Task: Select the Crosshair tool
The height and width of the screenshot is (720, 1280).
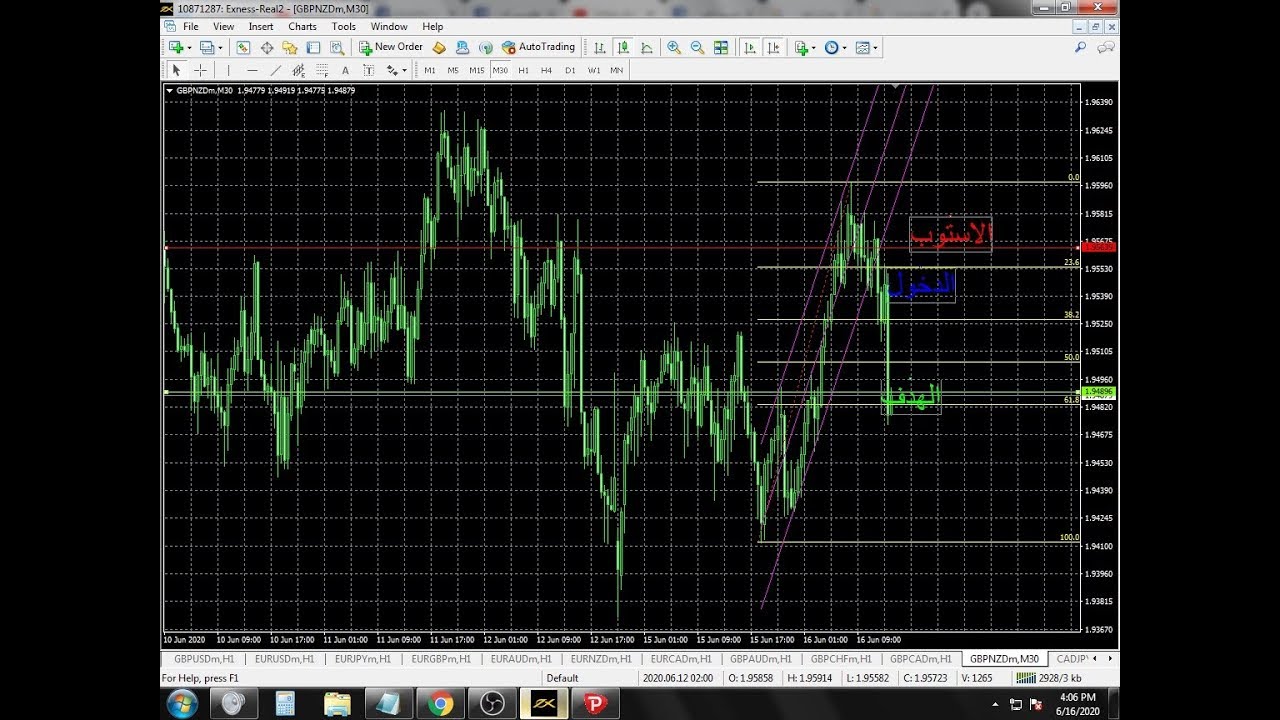Action: (200, 70)
